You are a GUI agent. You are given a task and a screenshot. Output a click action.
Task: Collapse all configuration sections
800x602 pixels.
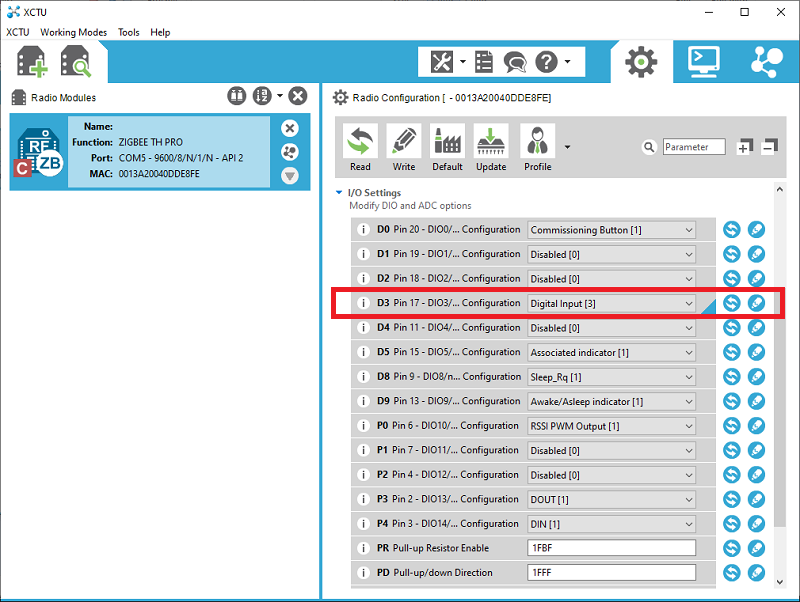coord(769,146)
